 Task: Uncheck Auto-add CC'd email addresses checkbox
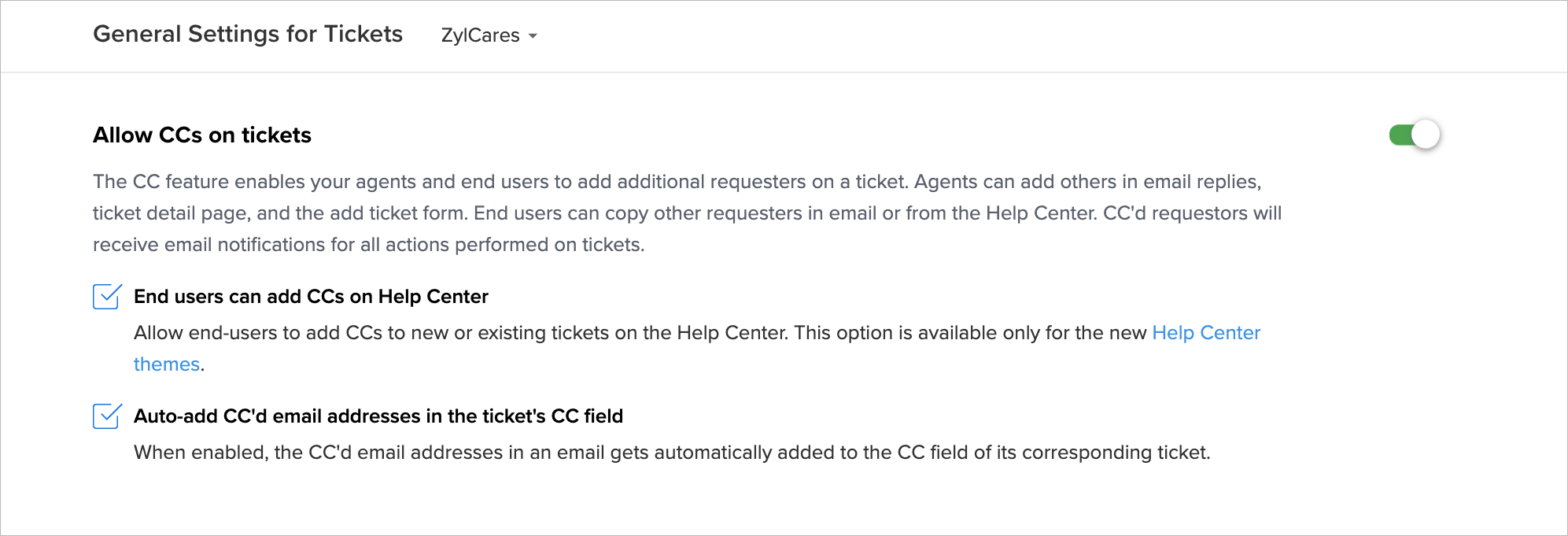click(105, 416)
